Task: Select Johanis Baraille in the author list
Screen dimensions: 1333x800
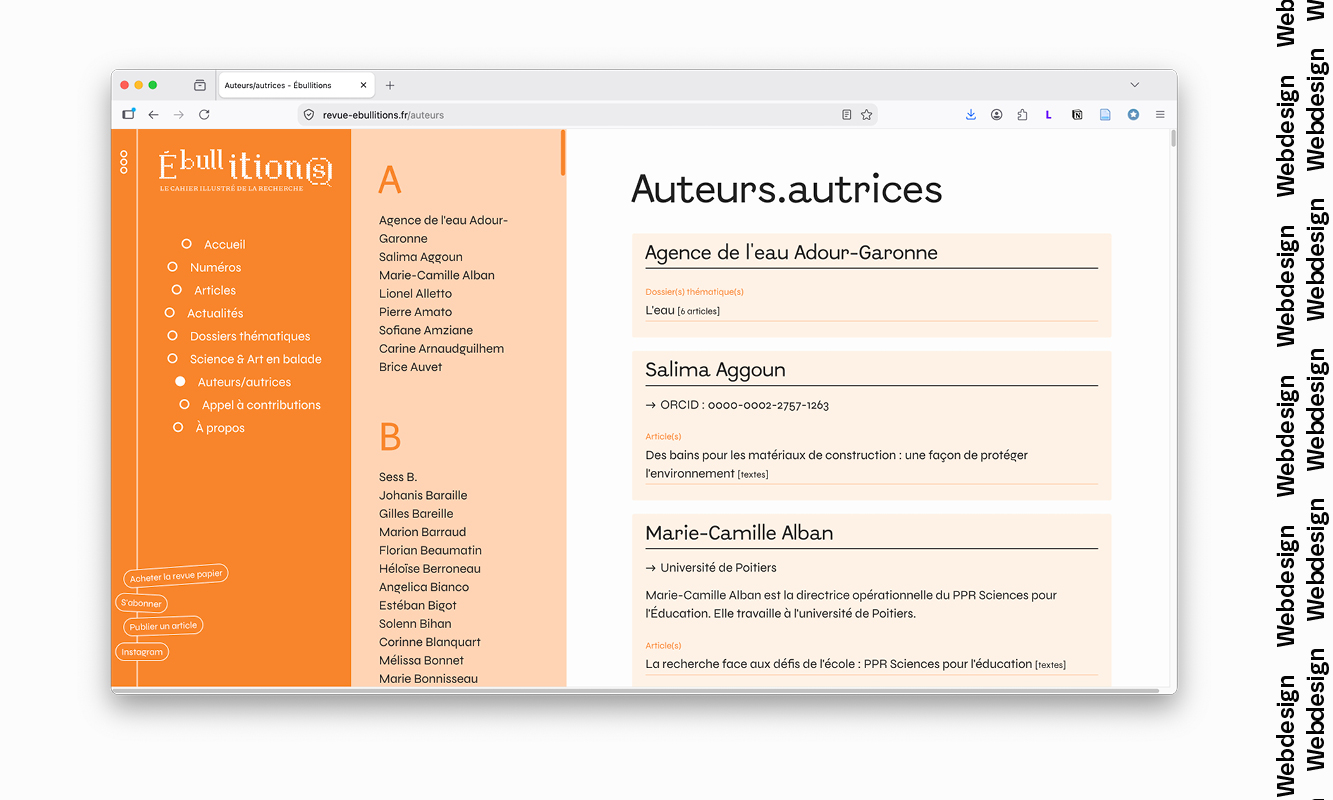Action: [x=423, y=495]
